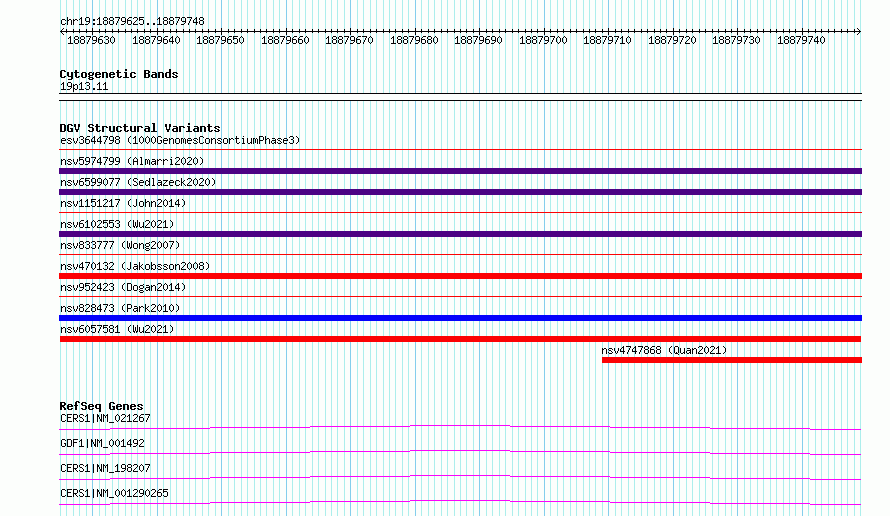Open variant nsv952423 (Dogan2014) label

tap(123, 287)
